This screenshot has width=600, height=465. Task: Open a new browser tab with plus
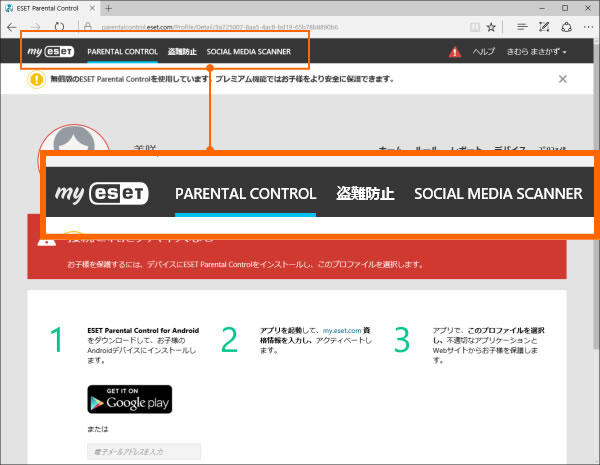tap(109, 8)
